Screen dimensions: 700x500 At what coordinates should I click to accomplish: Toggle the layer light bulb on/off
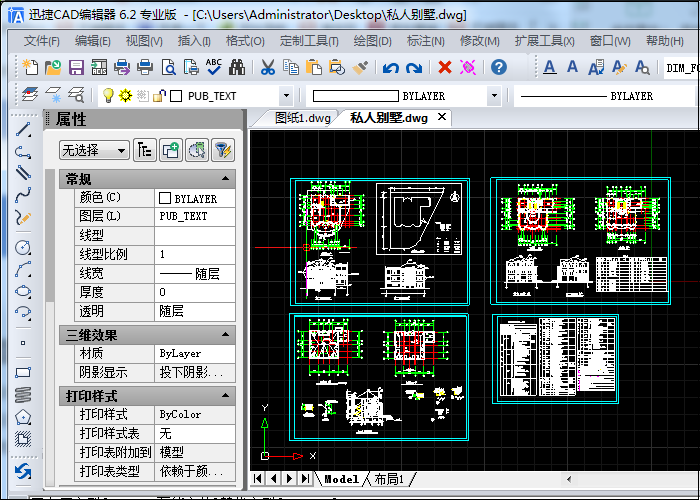click(x=108, y=95)
